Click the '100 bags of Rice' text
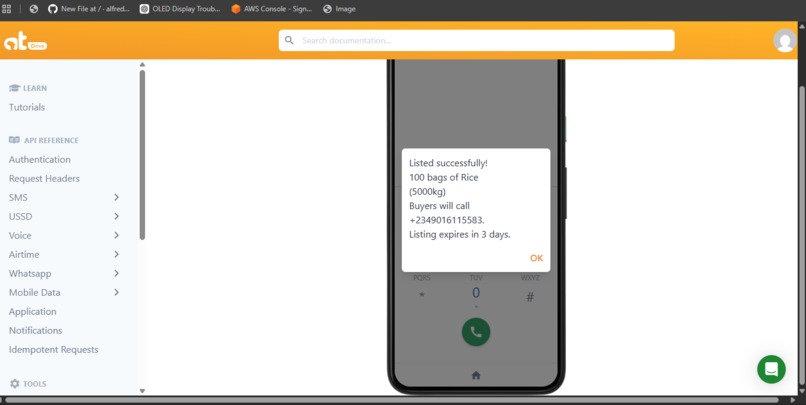The height and width of the screenshot is (405, 806). 444,177
